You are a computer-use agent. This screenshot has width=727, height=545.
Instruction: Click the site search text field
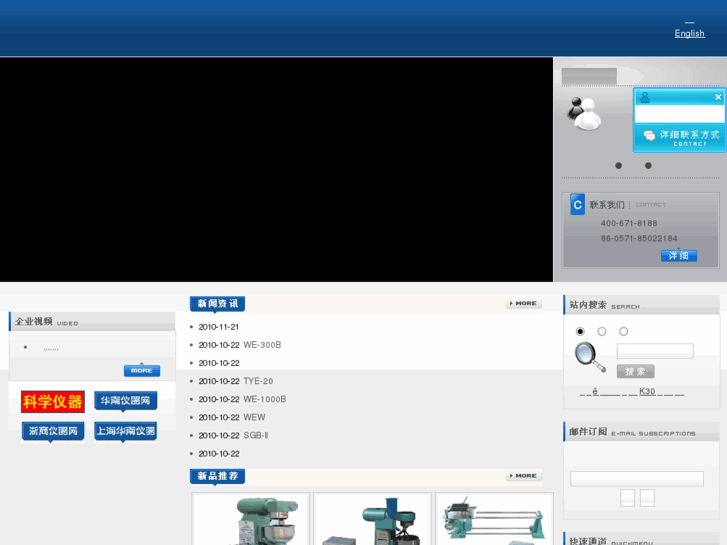(x=655, y=351)
